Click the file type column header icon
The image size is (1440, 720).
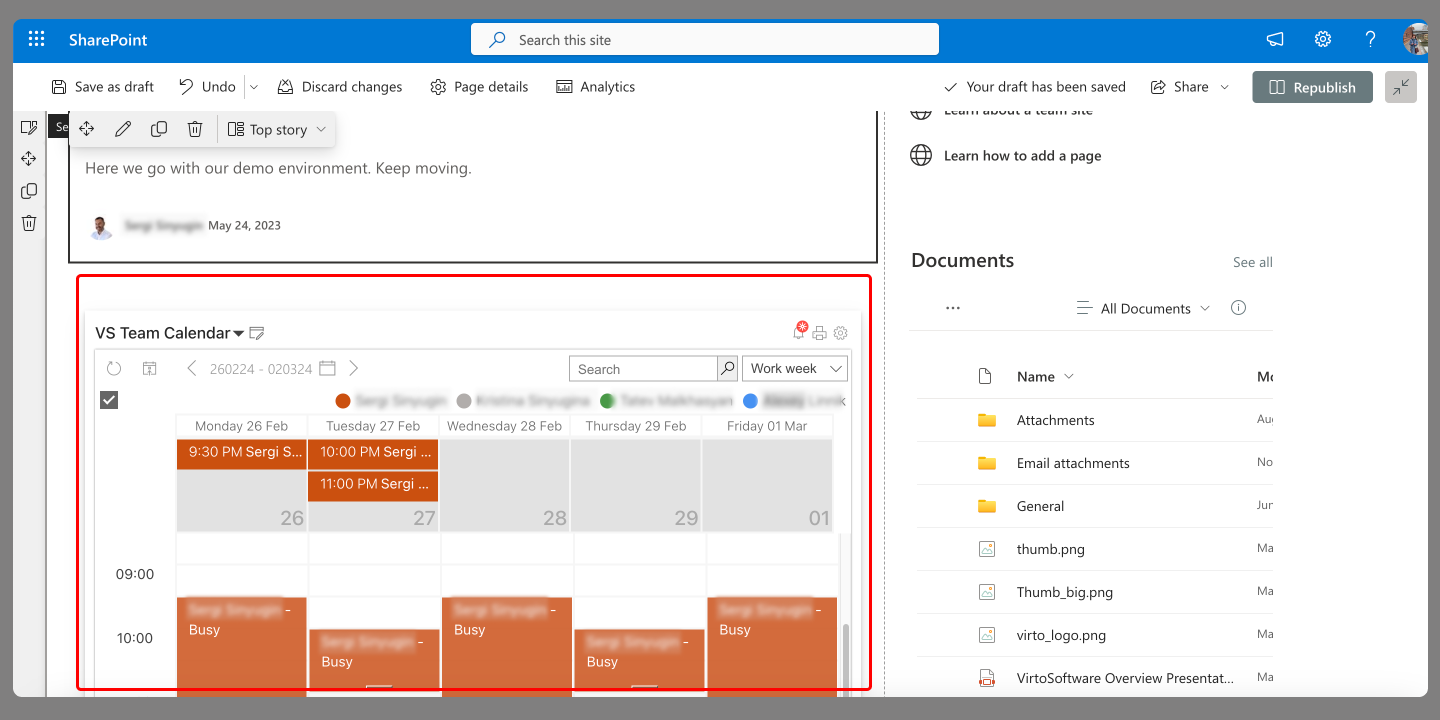[x=985, y=377]
